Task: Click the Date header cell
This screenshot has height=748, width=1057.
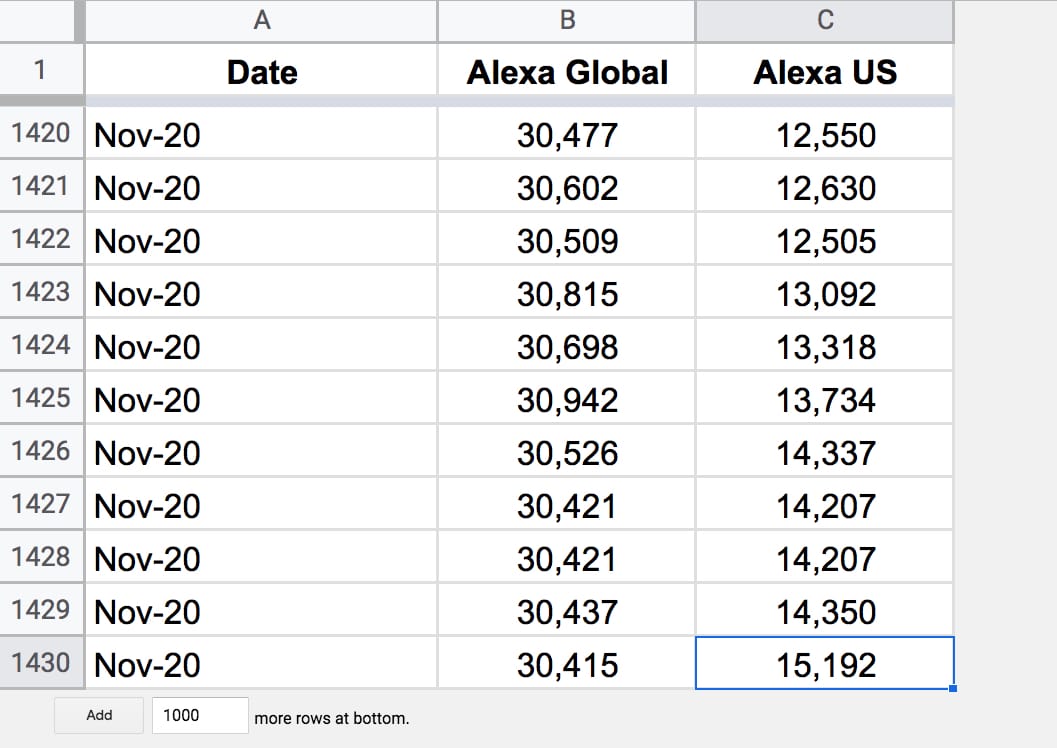Action: click(261, 70)
